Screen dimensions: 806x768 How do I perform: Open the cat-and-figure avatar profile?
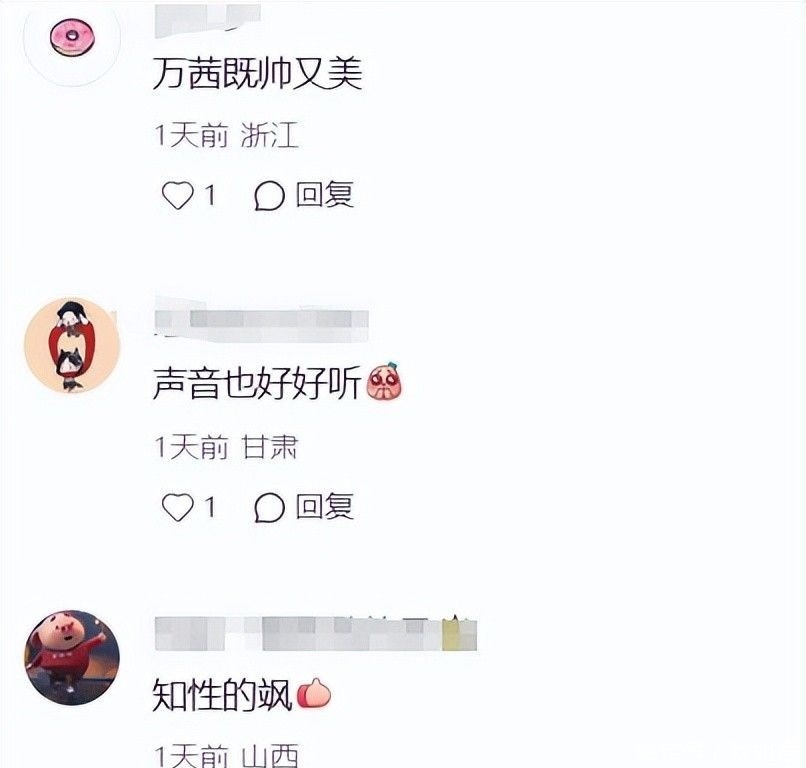tap(72, 345)
